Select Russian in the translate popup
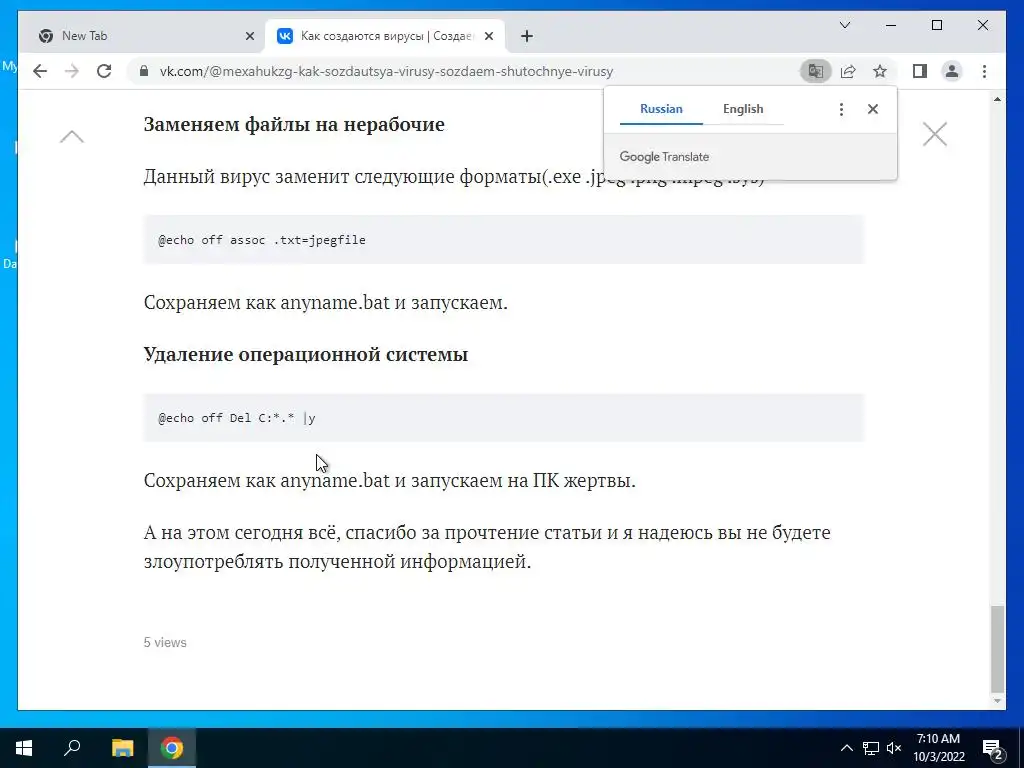The width and height of the screenshot is (1024, 768). click(661, 109)
